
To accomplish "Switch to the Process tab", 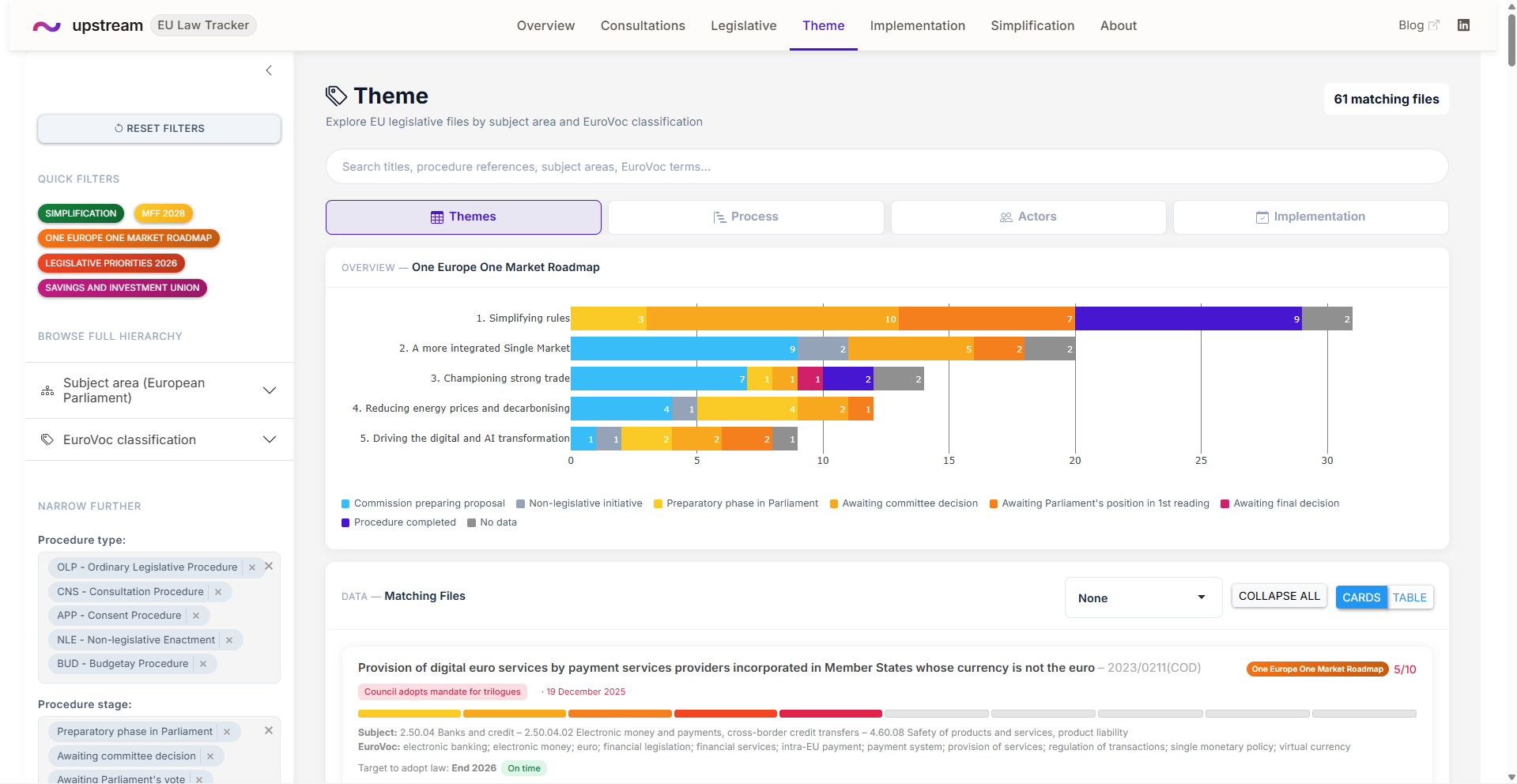I will [745, 217].
